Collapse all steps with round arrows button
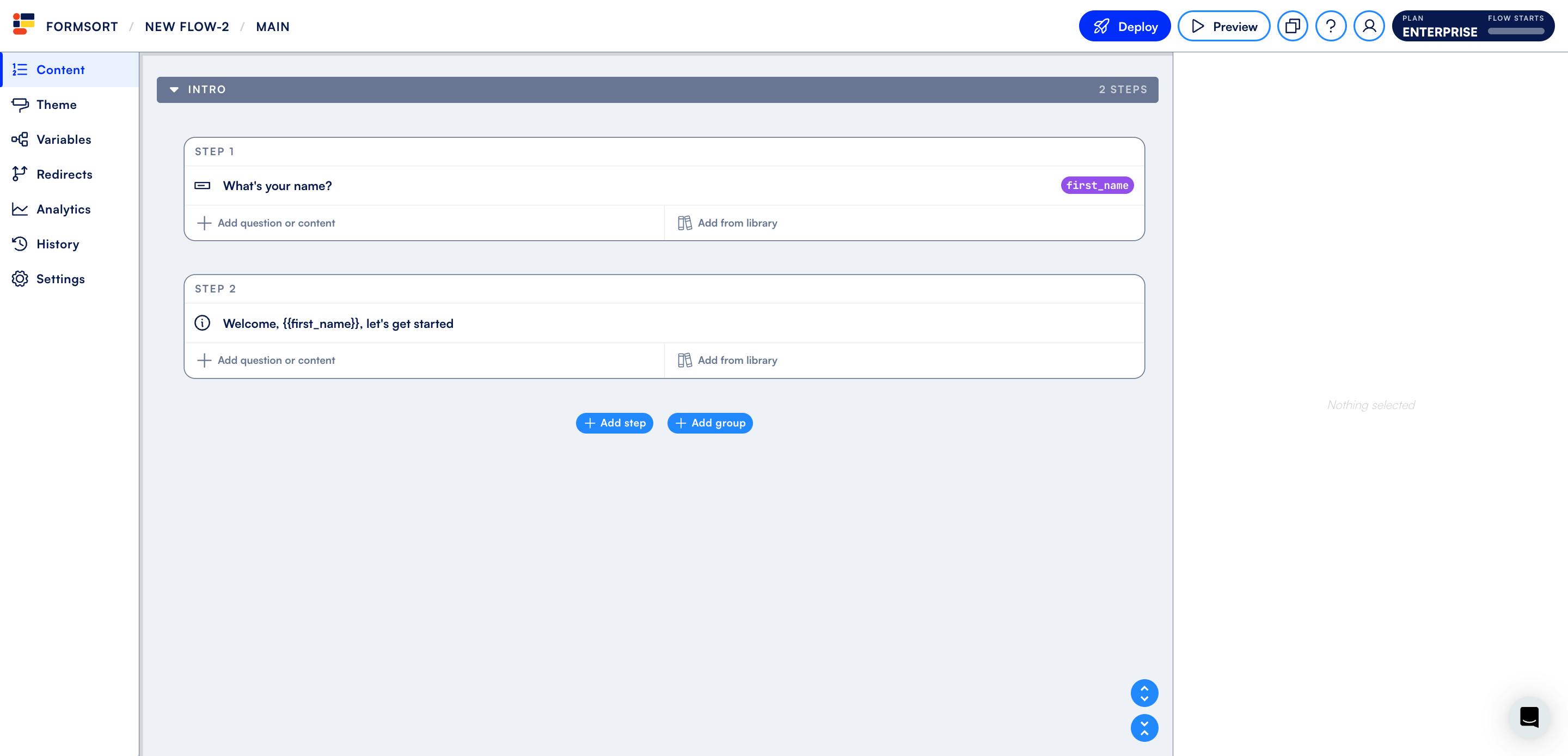Viewport: 1568px width, 756px height. [1144, 728]
